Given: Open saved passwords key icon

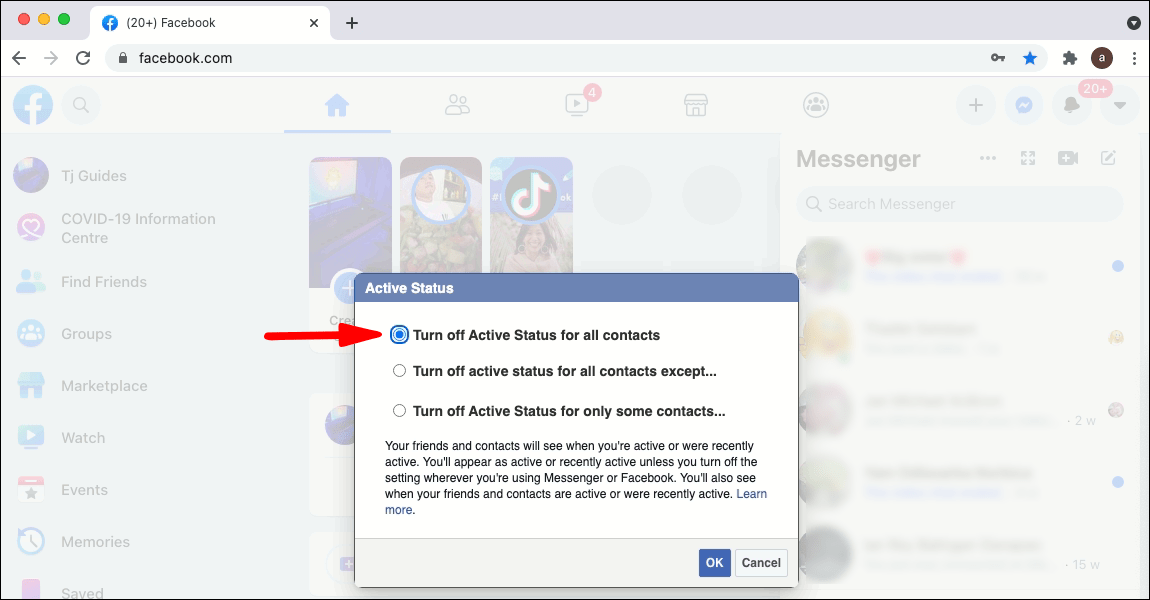Looking at the screenshot, I should pyautogui.click(x=997, y=58).
